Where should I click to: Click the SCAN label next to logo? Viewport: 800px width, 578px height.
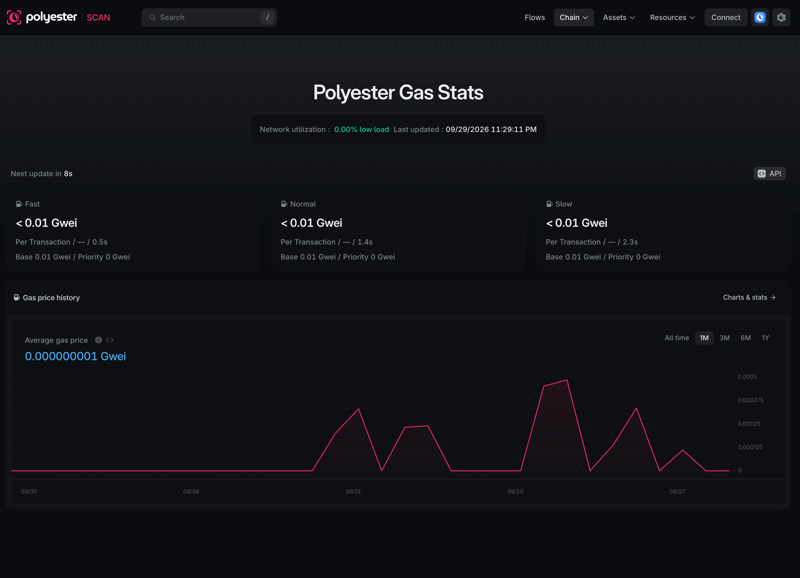[x=98, y=17]
